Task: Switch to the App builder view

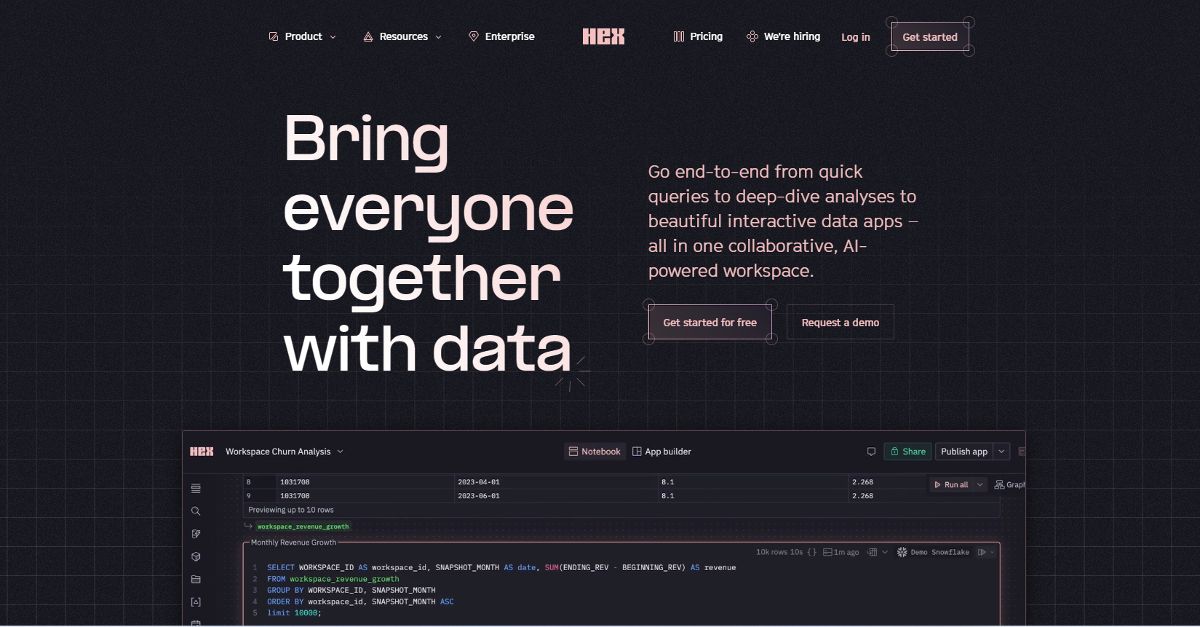Action: 662,451
